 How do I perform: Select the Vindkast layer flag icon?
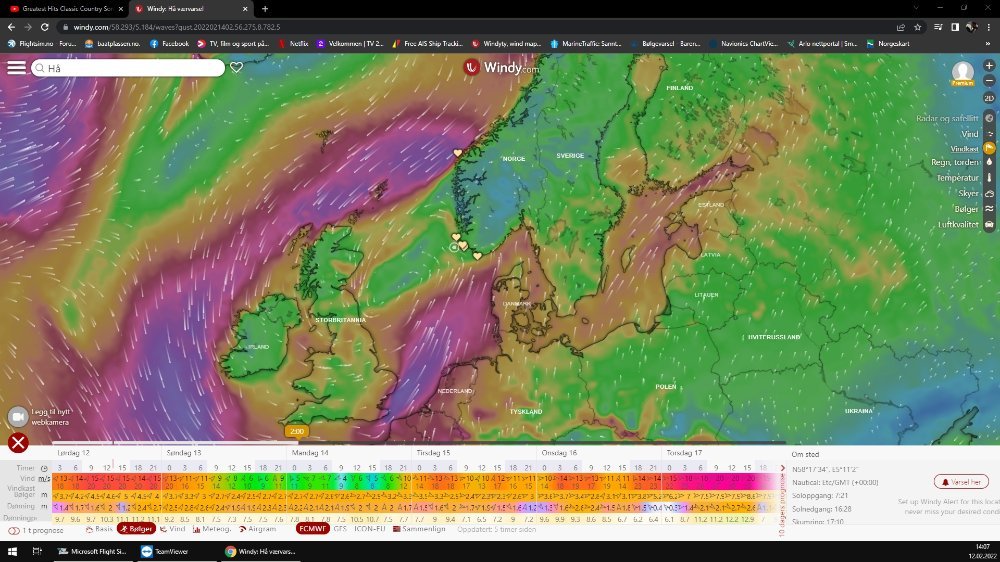coord(989,149)
